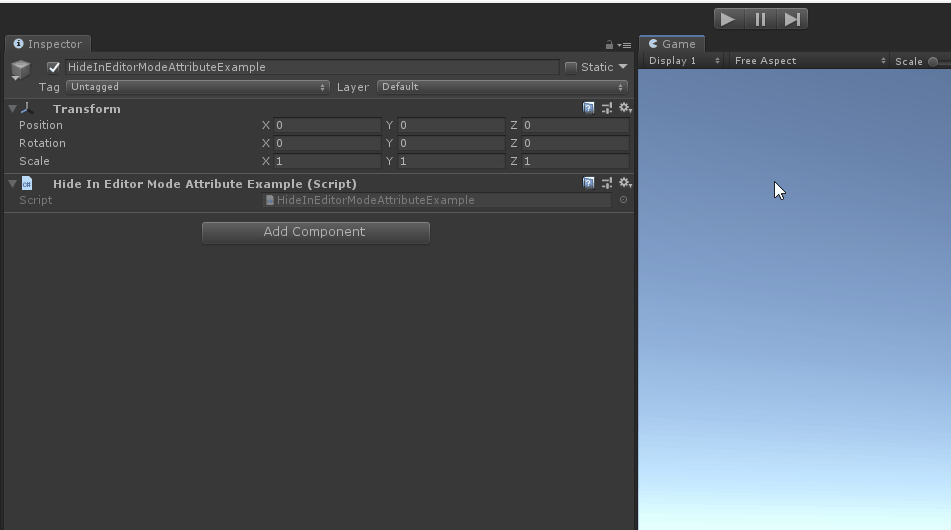Open the Static flags dropdown arrow
Viewport: 951px width, 530px height.
click(624, 67)
